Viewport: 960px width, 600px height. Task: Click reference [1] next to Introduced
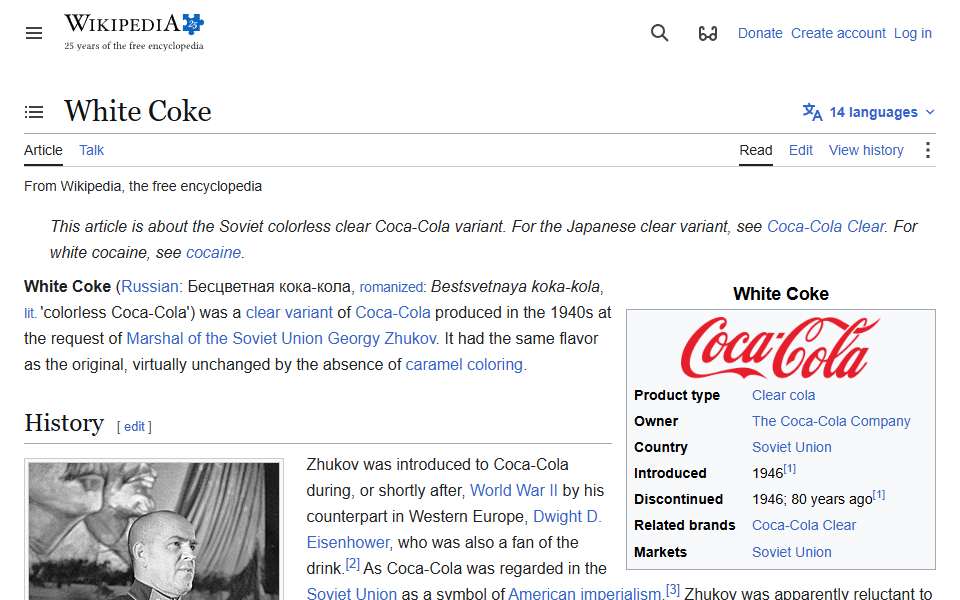pos(790,469)
